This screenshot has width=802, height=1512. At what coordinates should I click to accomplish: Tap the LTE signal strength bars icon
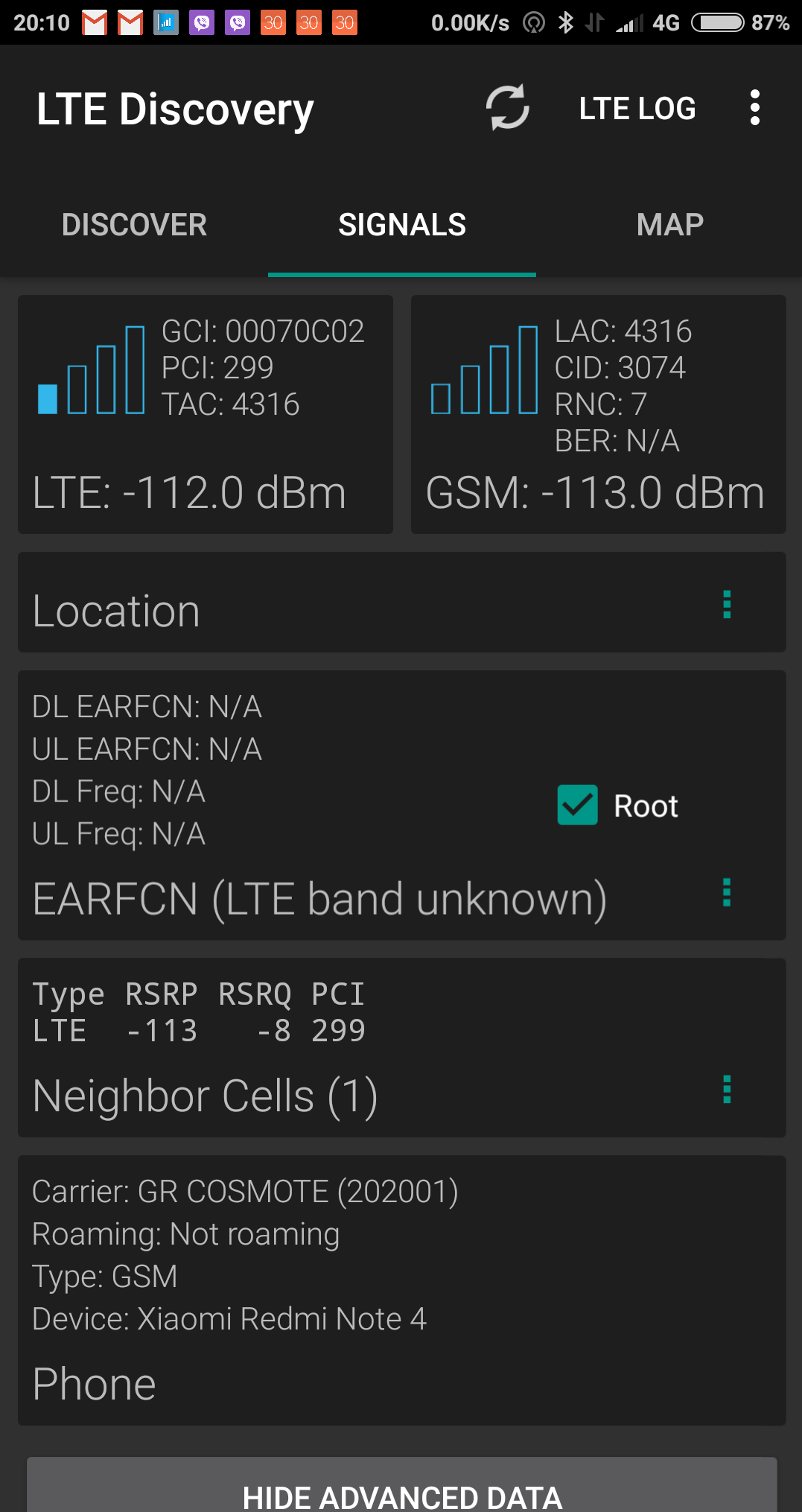(x=91, y=370)
